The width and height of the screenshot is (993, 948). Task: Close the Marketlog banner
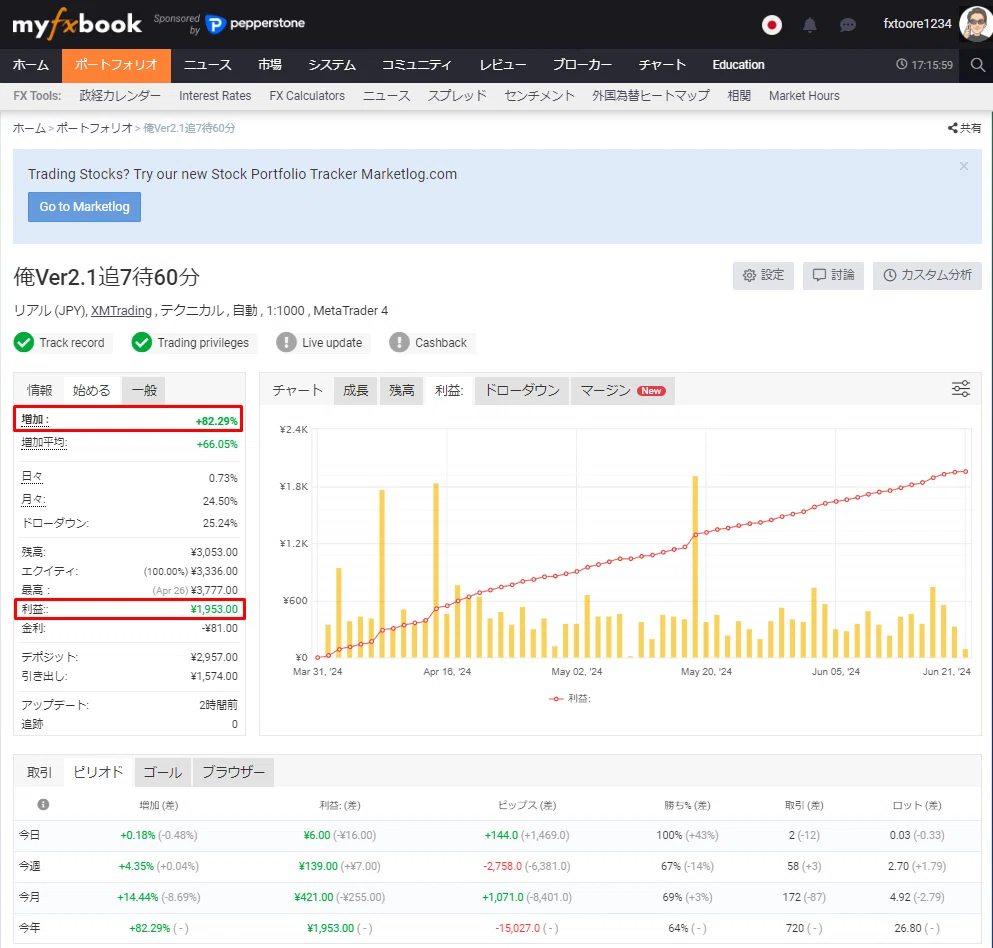click(x=963, y=166)
